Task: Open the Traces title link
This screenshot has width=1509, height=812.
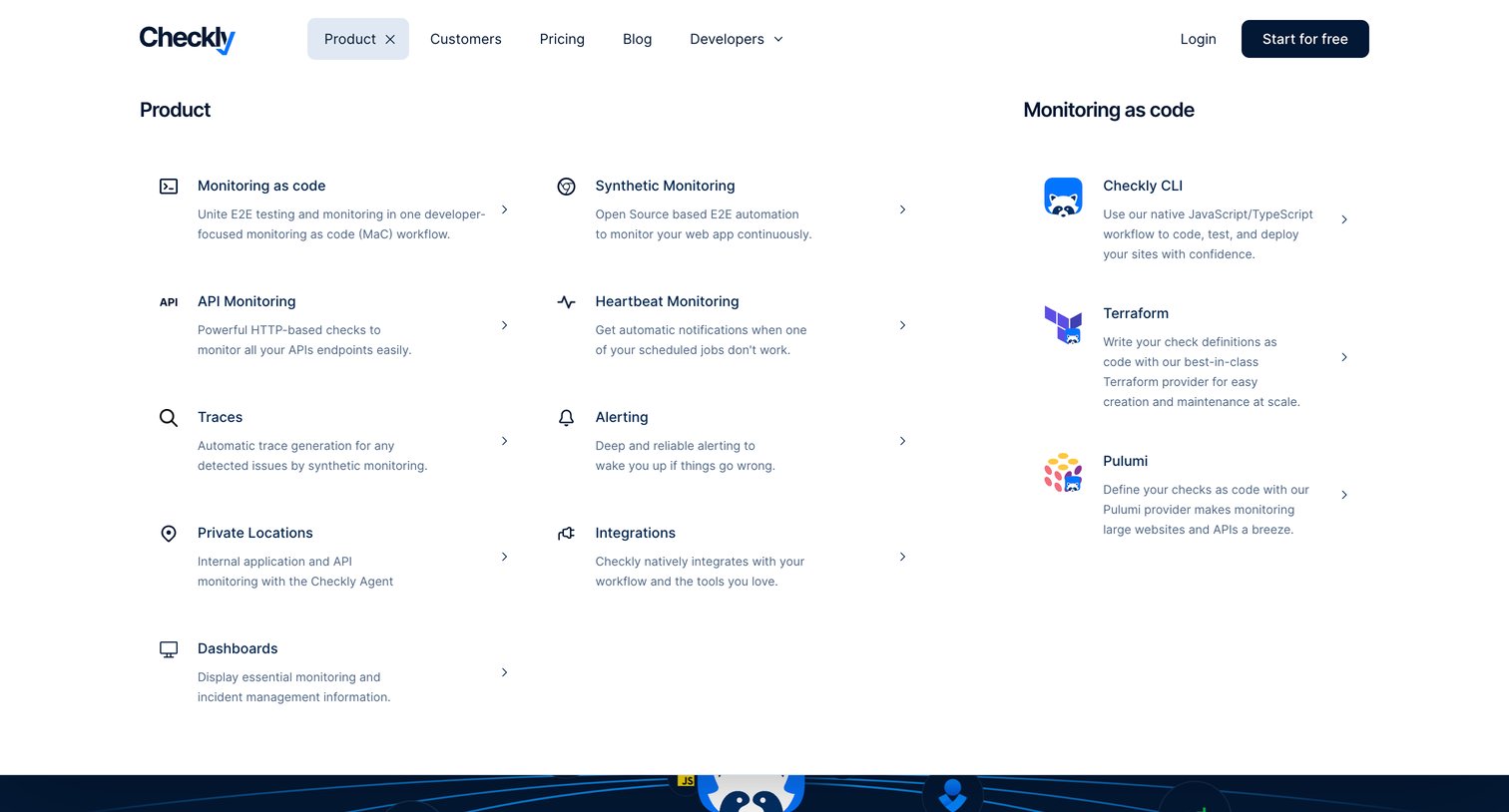Action: [220, 417]
